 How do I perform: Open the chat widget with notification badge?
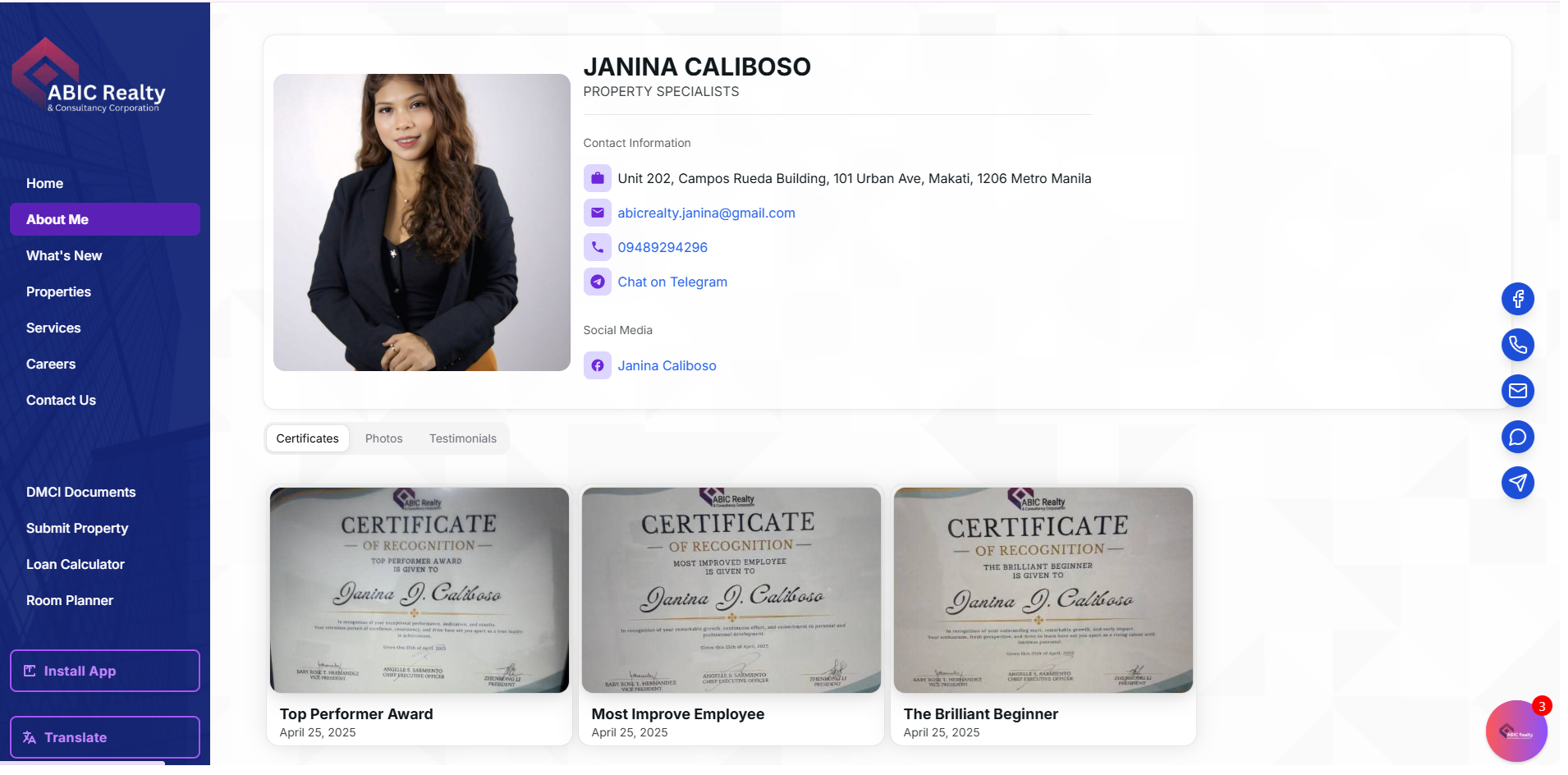pos(1516,731)
